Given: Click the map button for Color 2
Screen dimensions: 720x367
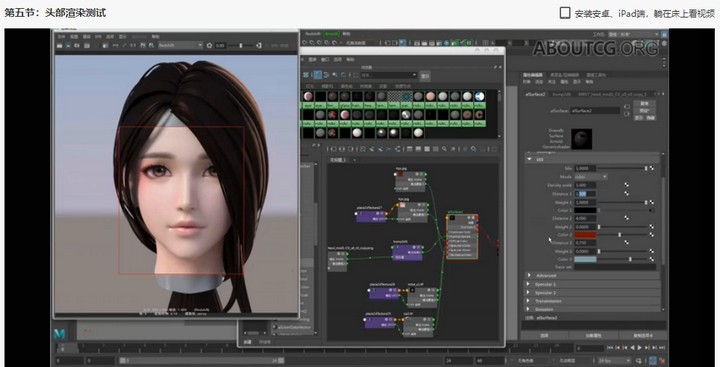Looking at the screenshot, I should [652, 235].
